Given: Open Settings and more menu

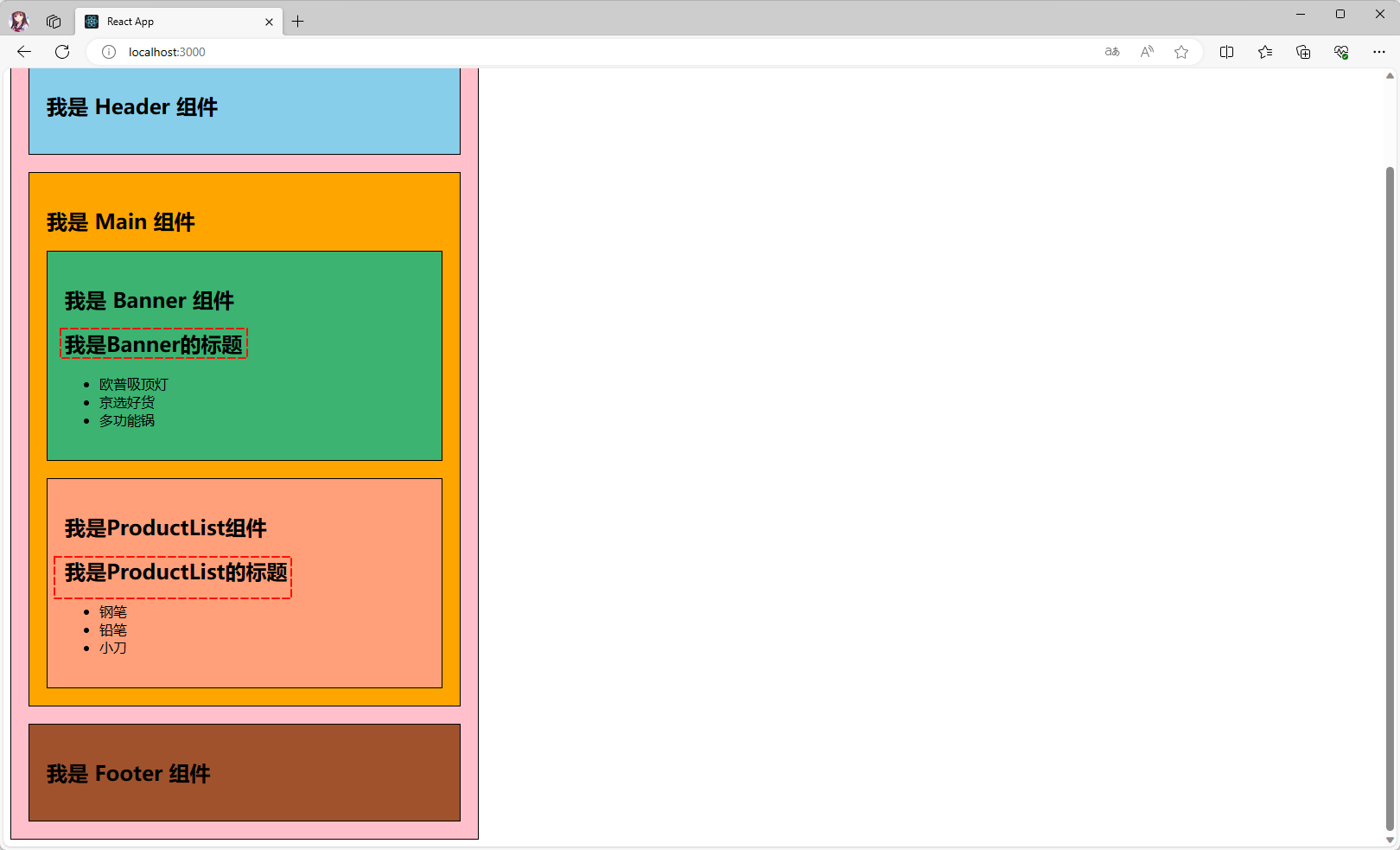Looking at the screenshot, I should click(x=1379, y=52).
